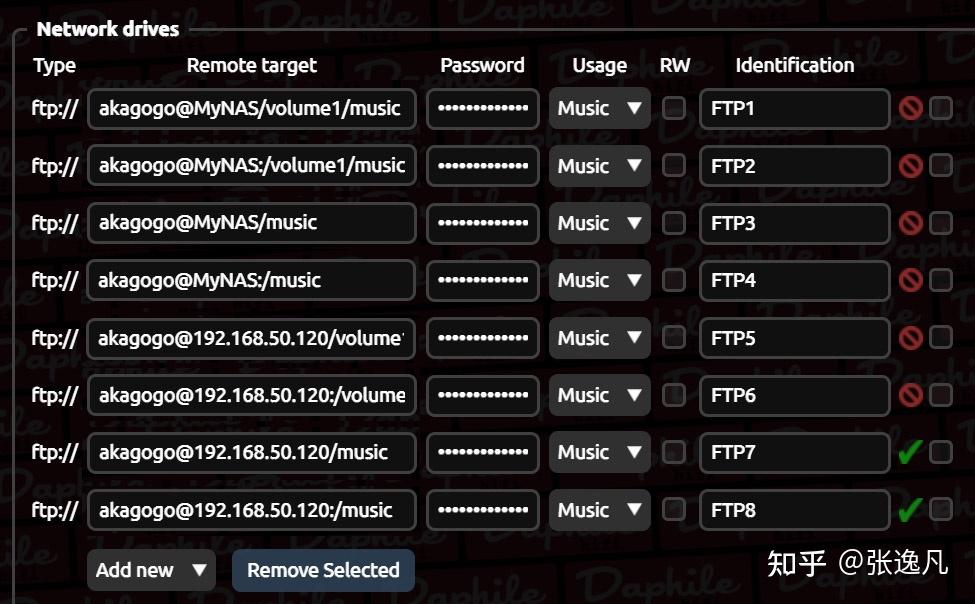Click the FTP6 identification field
Image resolution: width=975 pixels, height=604 pixels.
point(794,395)
